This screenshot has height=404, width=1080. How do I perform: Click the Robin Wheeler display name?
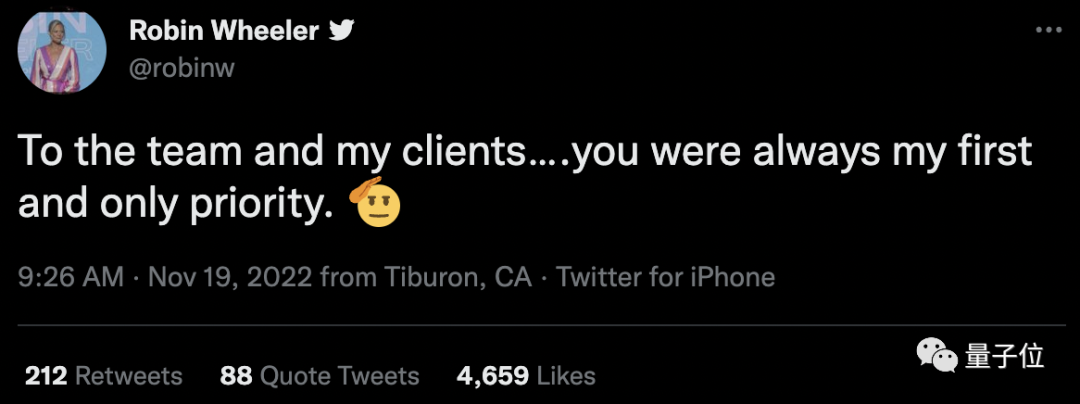[x=223, y=30]
